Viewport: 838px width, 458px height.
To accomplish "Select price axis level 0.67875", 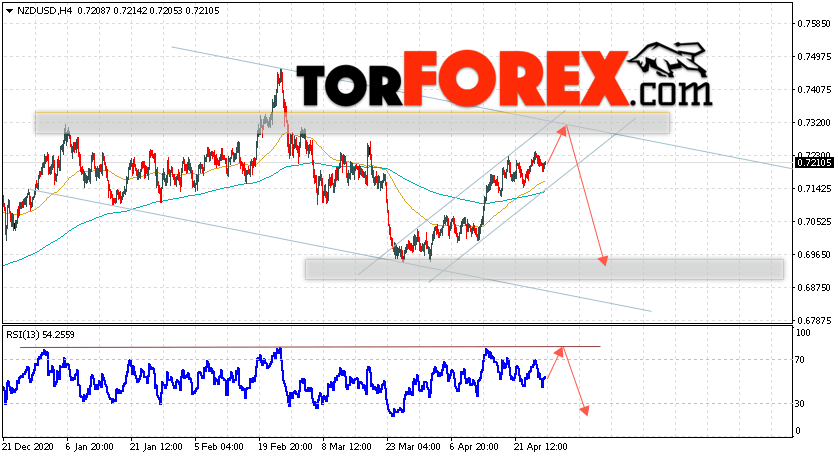I will click(x=814, y=321).
